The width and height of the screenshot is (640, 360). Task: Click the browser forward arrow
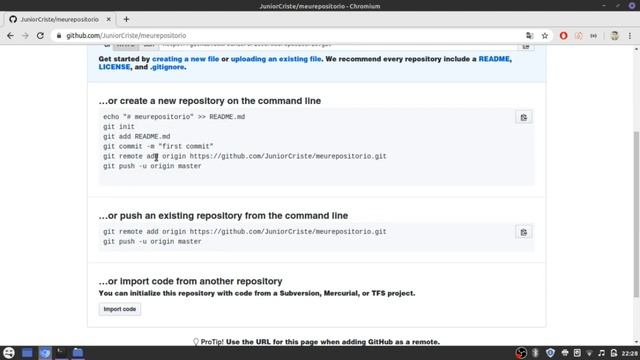point(25,36)
